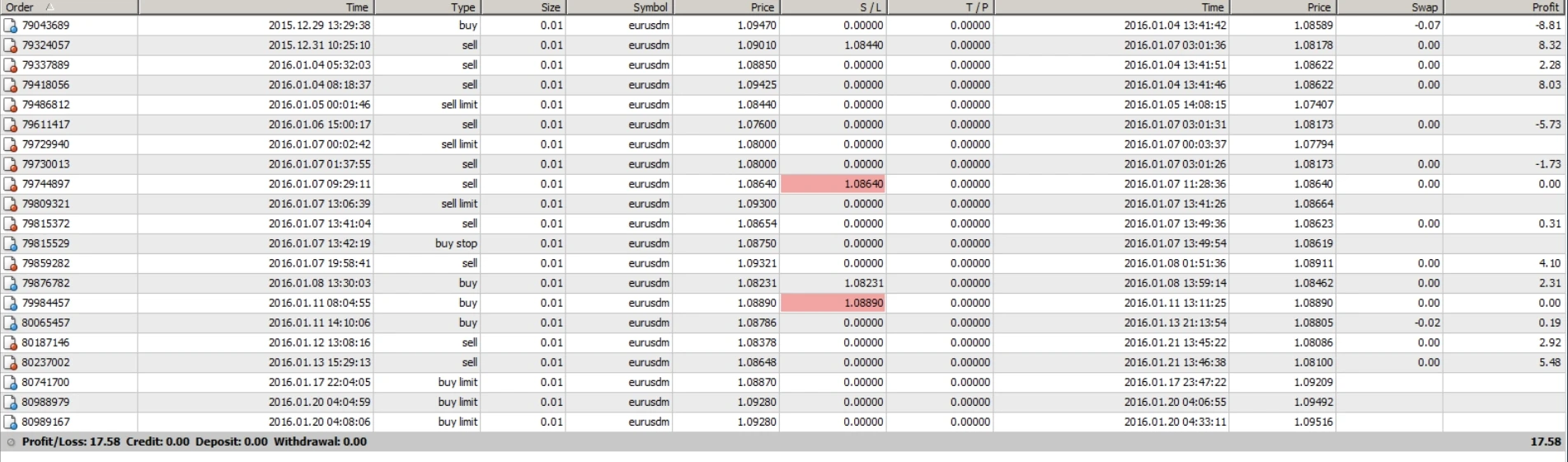Image resolution: width=1568 pixels, height=462 pixels.
Task: Click the order icon for 79815372
Action: tap(11, 224)
